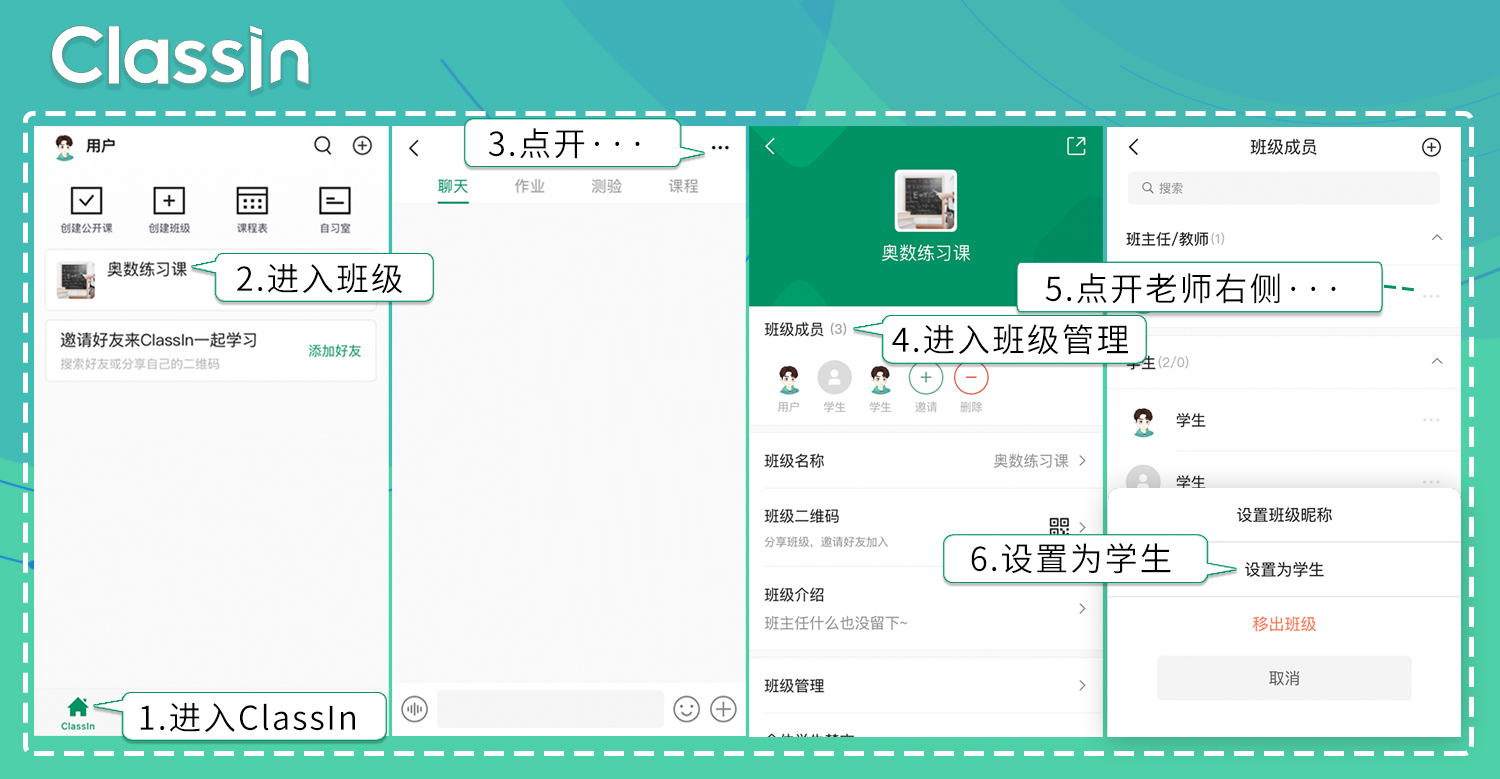Collapse the 班主任/教师 section

tap(1437, 239)
